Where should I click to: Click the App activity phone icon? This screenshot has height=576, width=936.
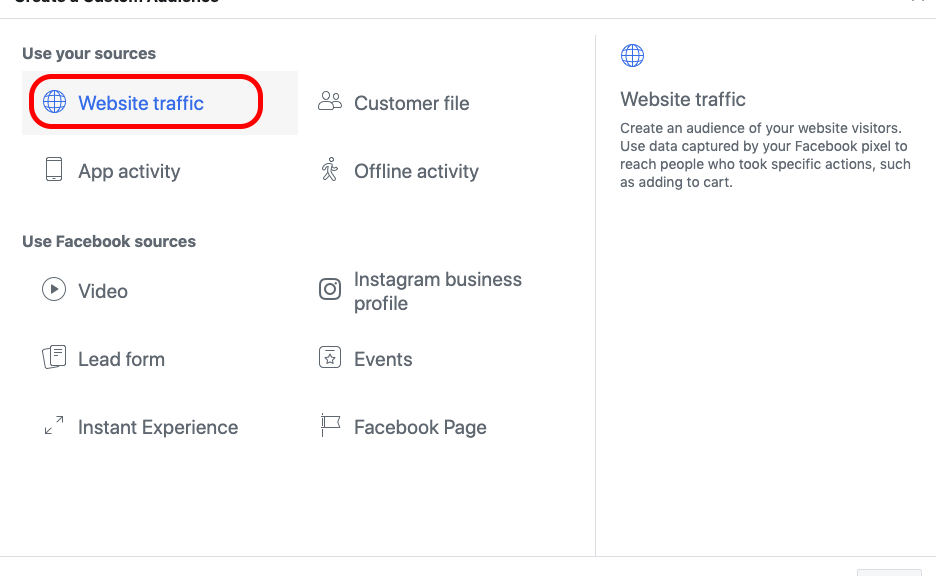coord(54,170)
